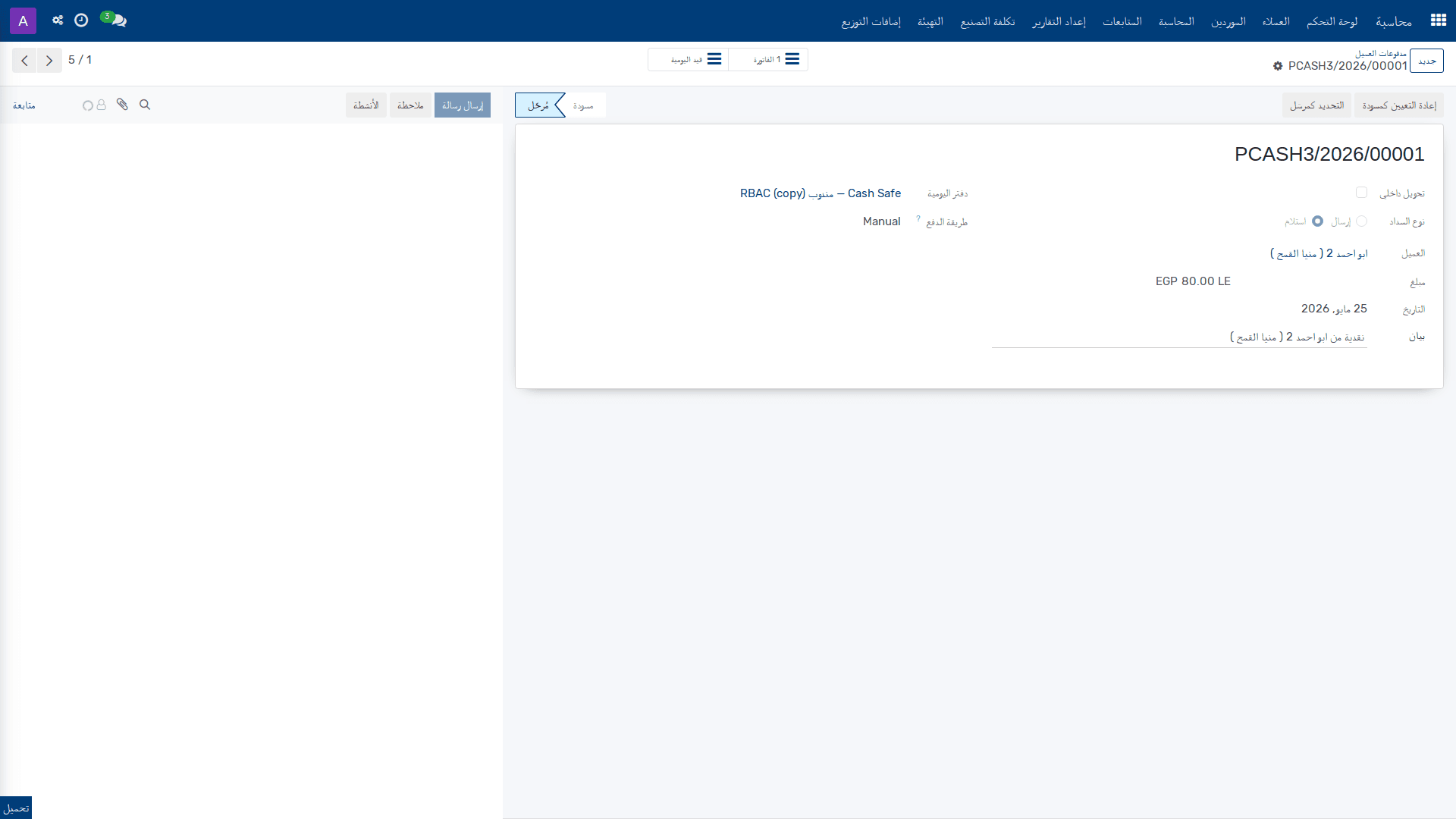Screen dimensions: 1456x819
Task: Open the لوحة التحكم menu
Action: coord(1332,21)
